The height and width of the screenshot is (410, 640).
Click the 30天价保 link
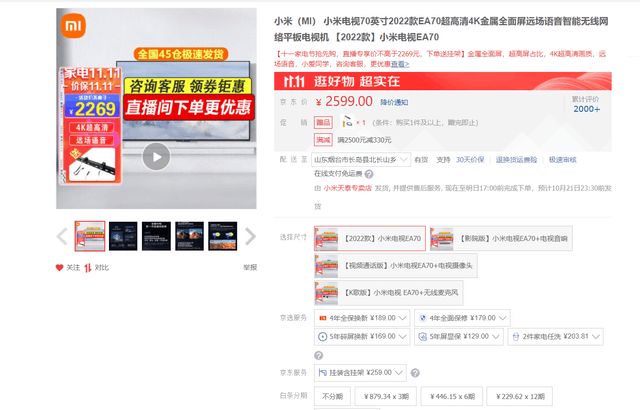click(470, 160)
